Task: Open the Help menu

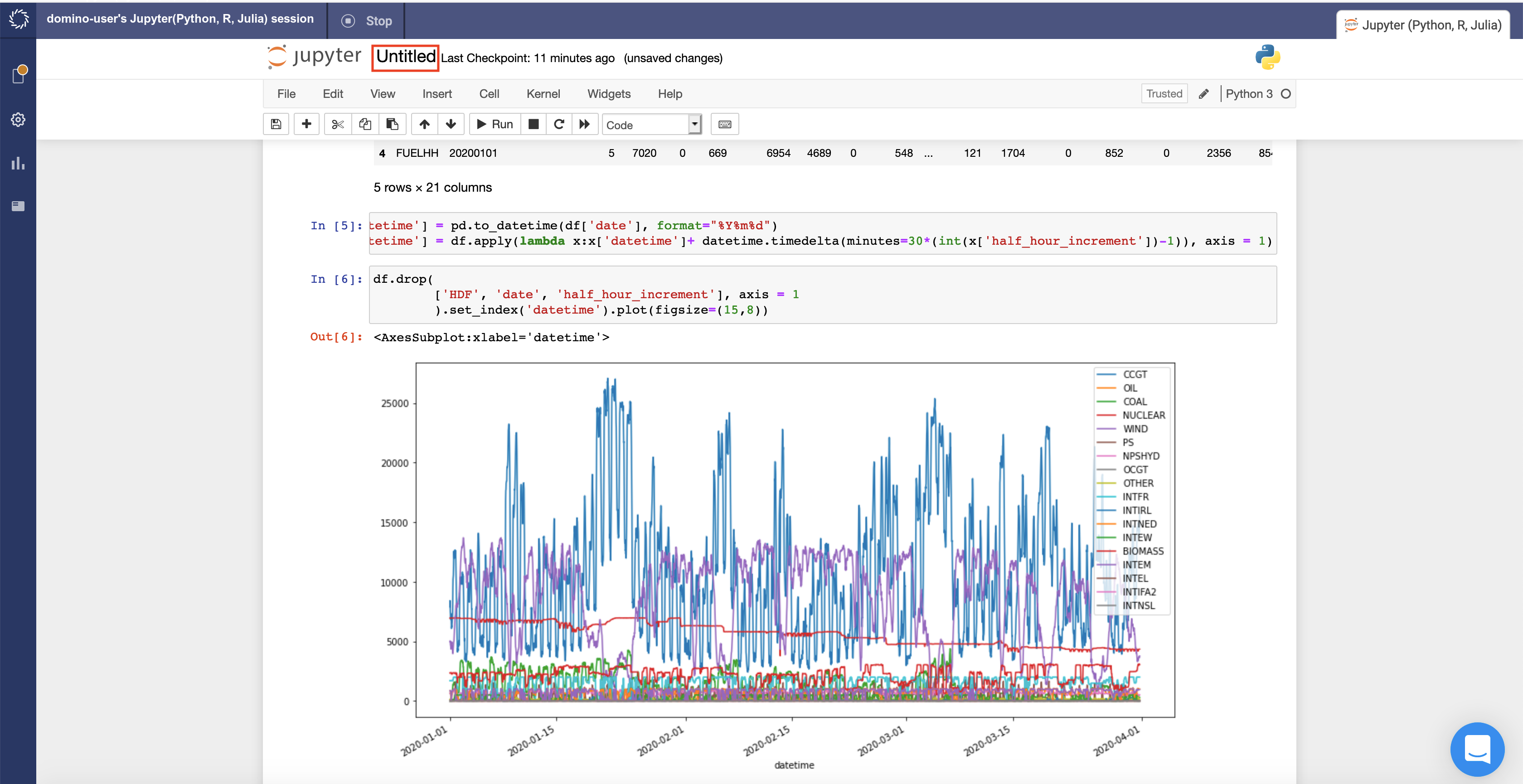Action: pos(670,94)
